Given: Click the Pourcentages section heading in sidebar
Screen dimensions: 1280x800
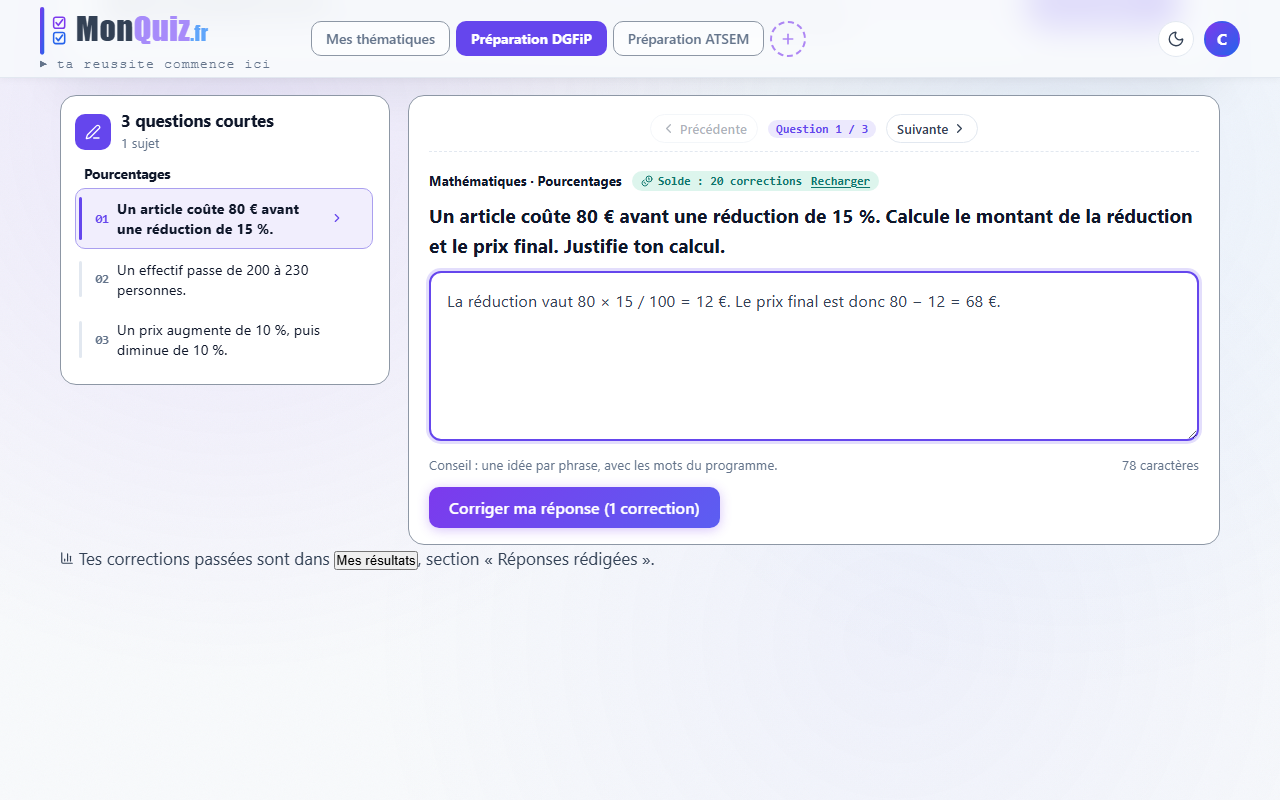Looking at the screenshot, I should [x=127, y=174].
